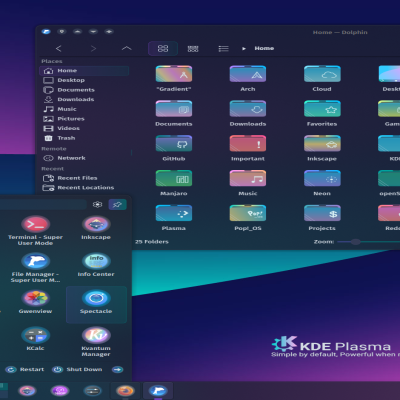Click the Dolphin window menu icon in titlebar

pos(46,32)
